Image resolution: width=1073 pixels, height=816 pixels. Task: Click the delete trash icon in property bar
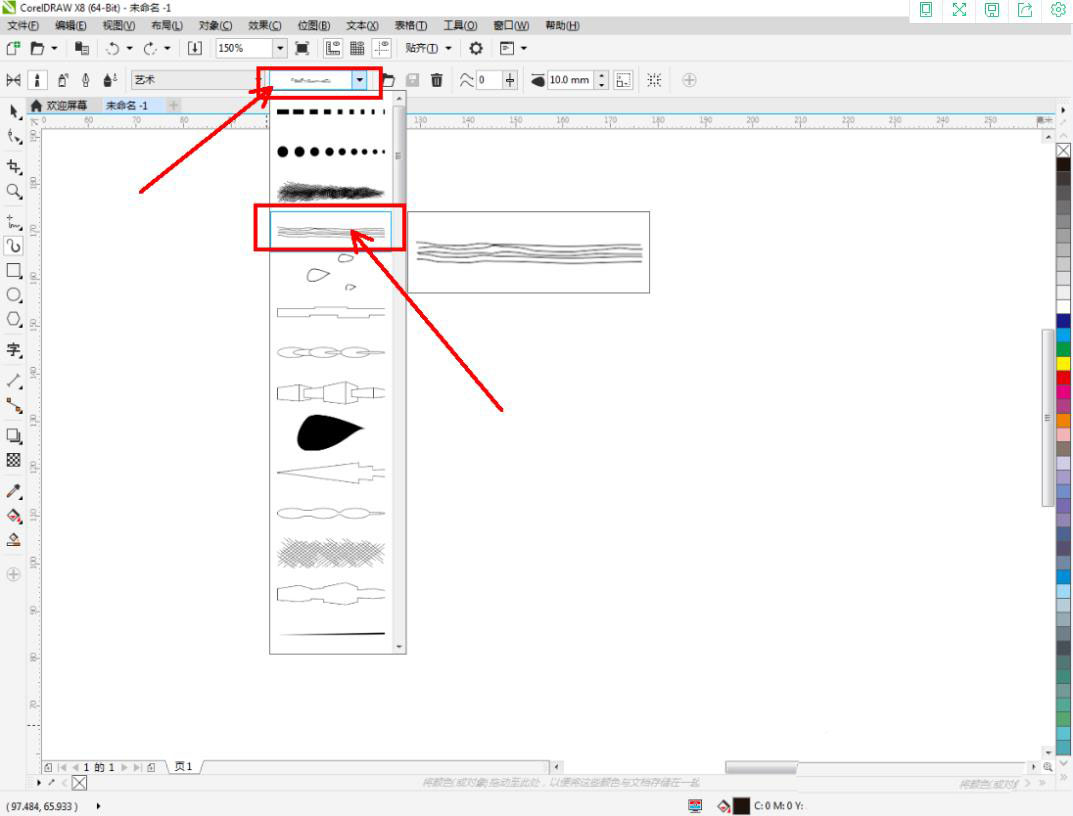(437, 80)
